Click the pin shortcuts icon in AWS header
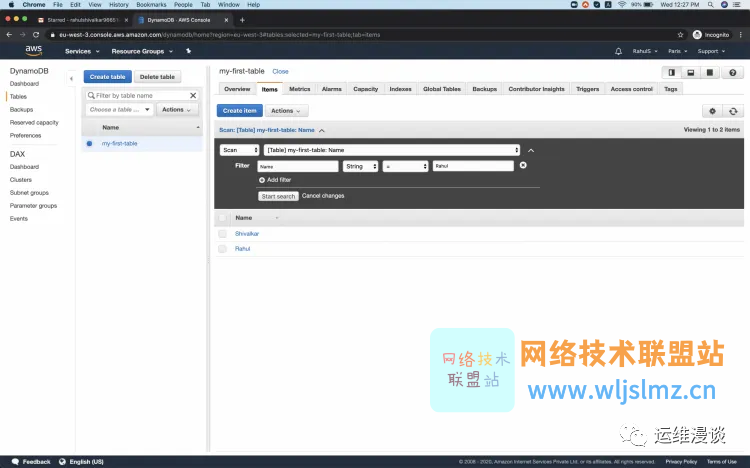 point(188,51)
